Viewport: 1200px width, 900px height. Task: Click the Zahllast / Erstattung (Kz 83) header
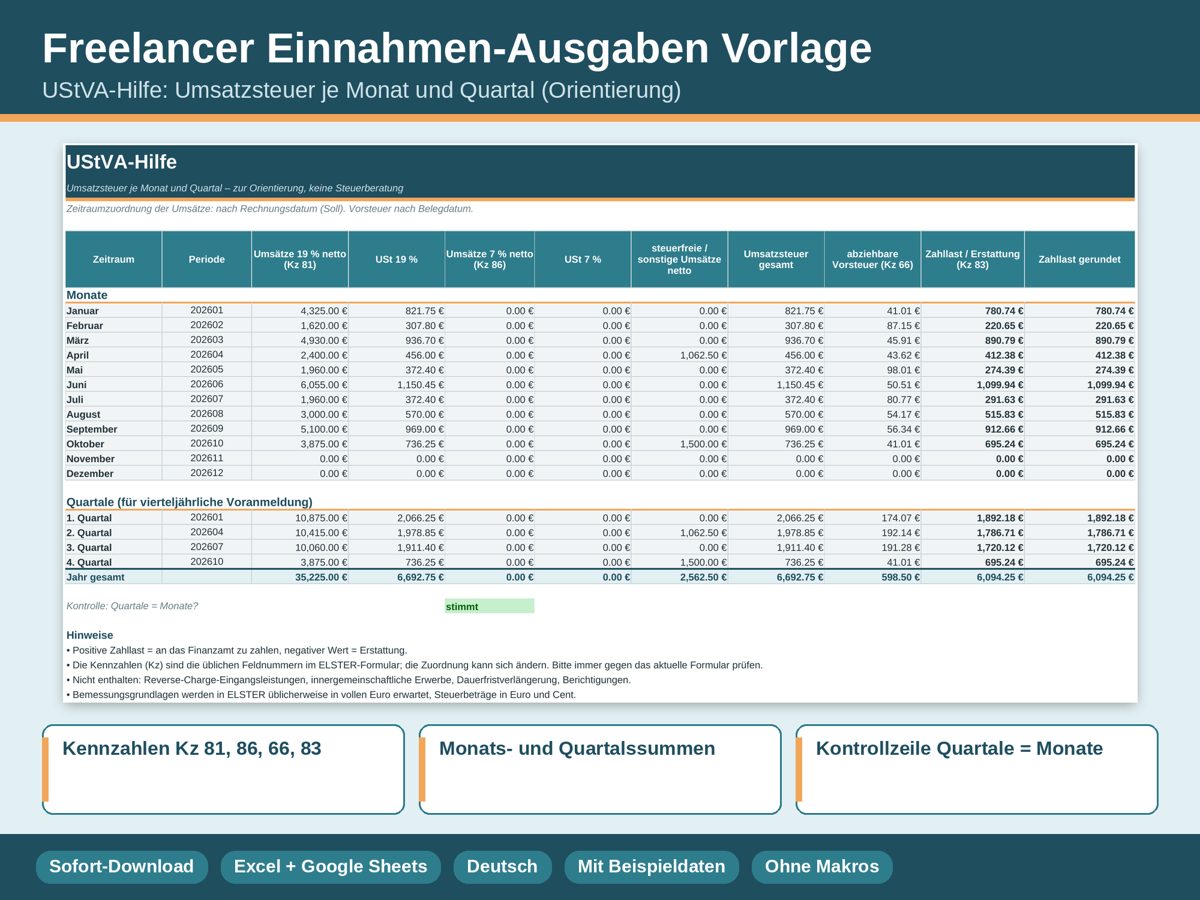pyautogui.click(x=973, y=259)
